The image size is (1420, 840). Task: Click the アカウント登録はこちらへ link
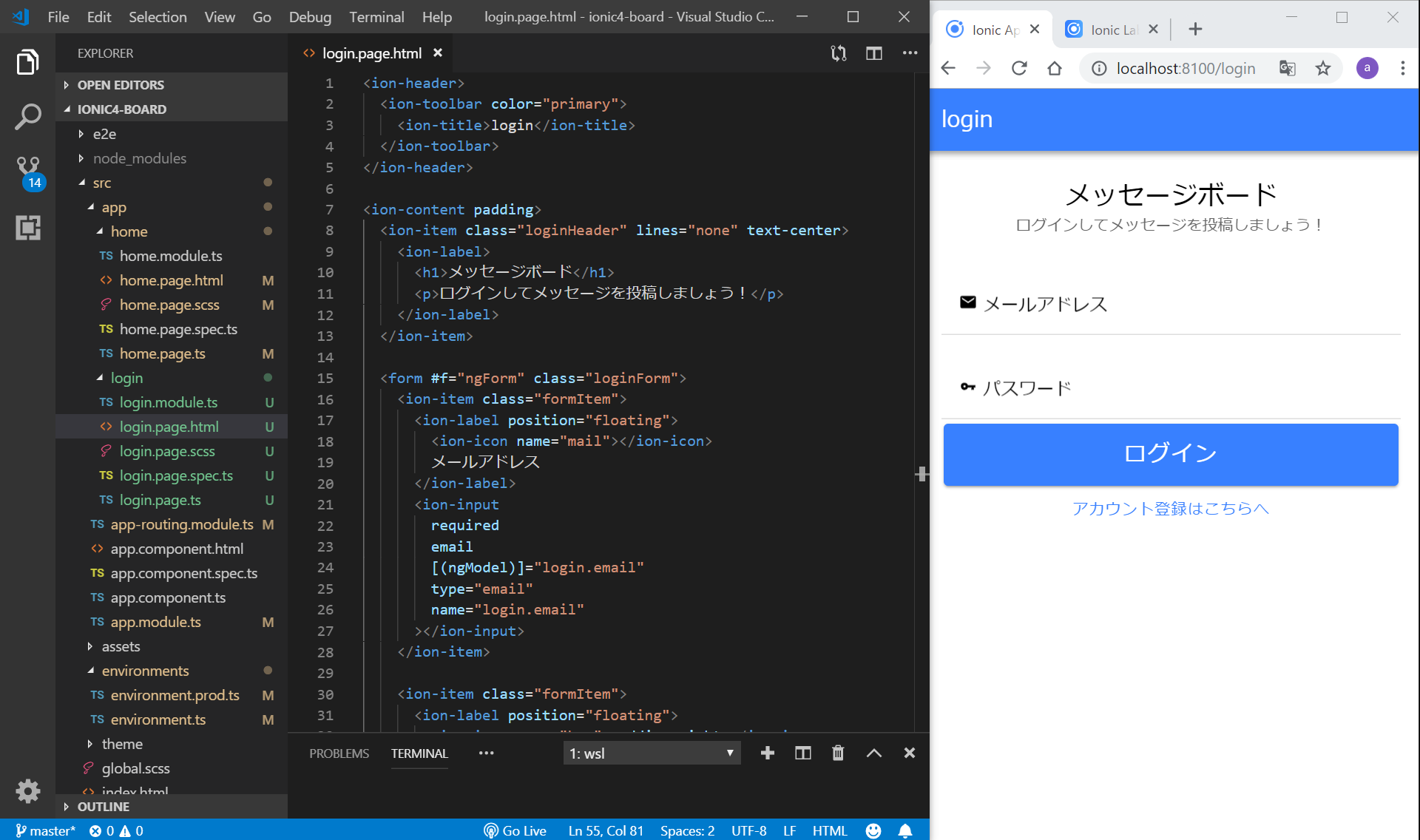pos(1170,508)
